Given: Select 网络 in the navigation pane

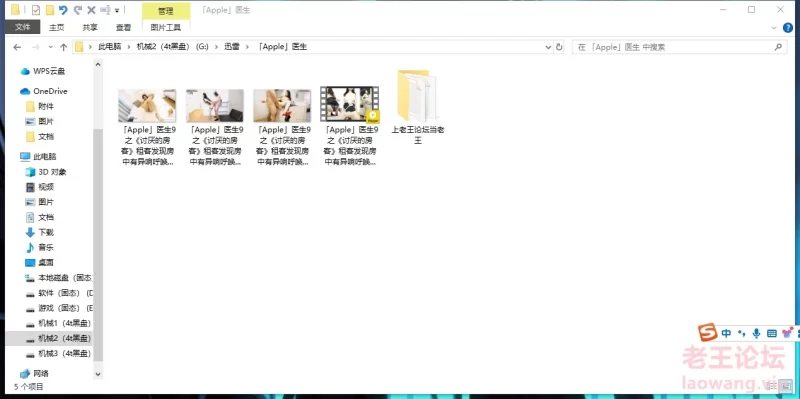Looking at the screenshot, I should pos(34,373).
